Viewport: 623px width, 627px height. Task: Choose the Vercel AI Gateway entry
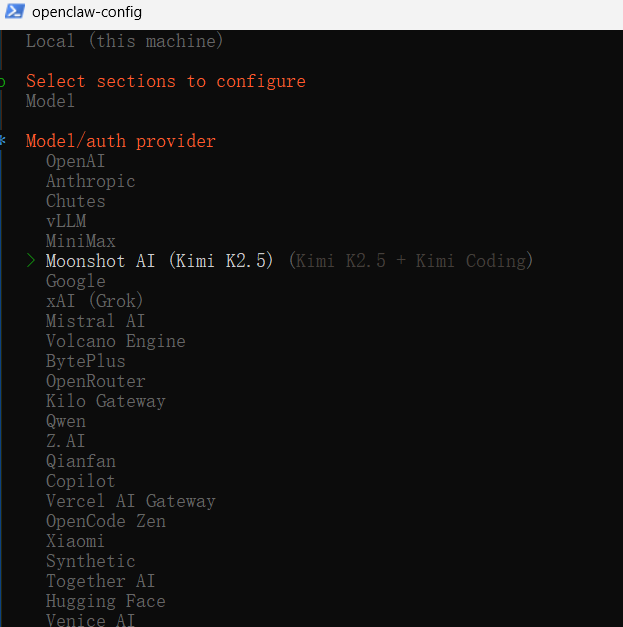click(130, 501)
